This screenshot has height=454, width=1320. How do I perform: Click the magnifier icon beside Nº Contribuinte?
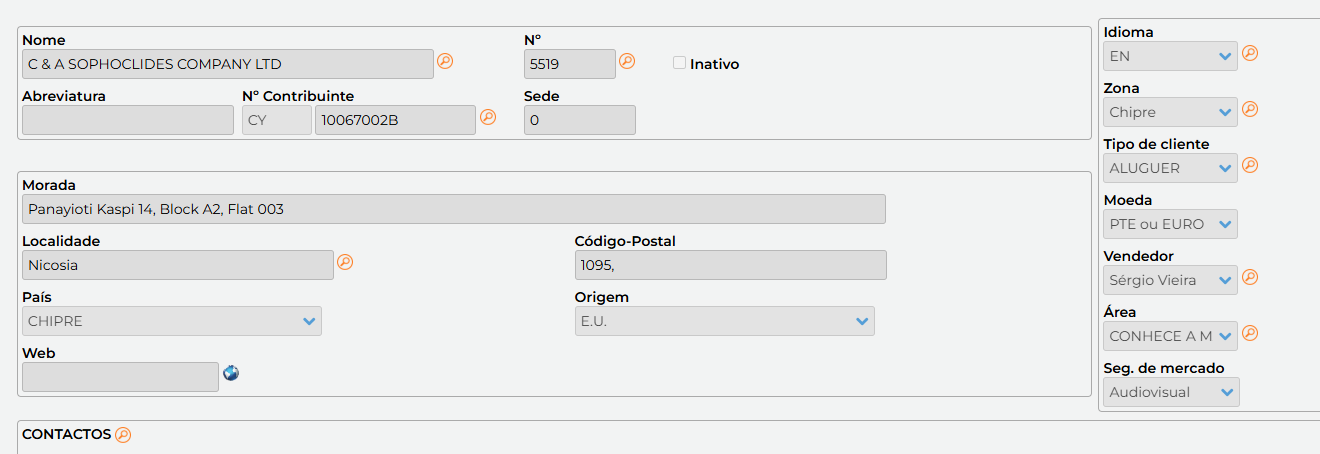point(488,117)
